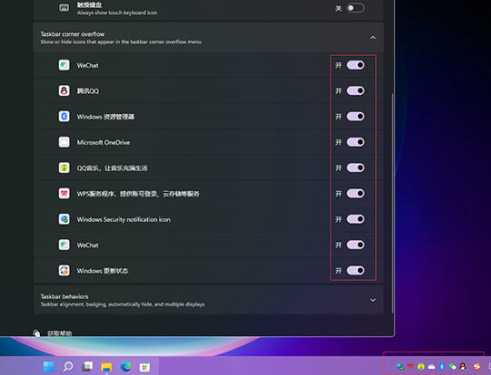Click the WPS icon in the overflow list

coord(64,193)
